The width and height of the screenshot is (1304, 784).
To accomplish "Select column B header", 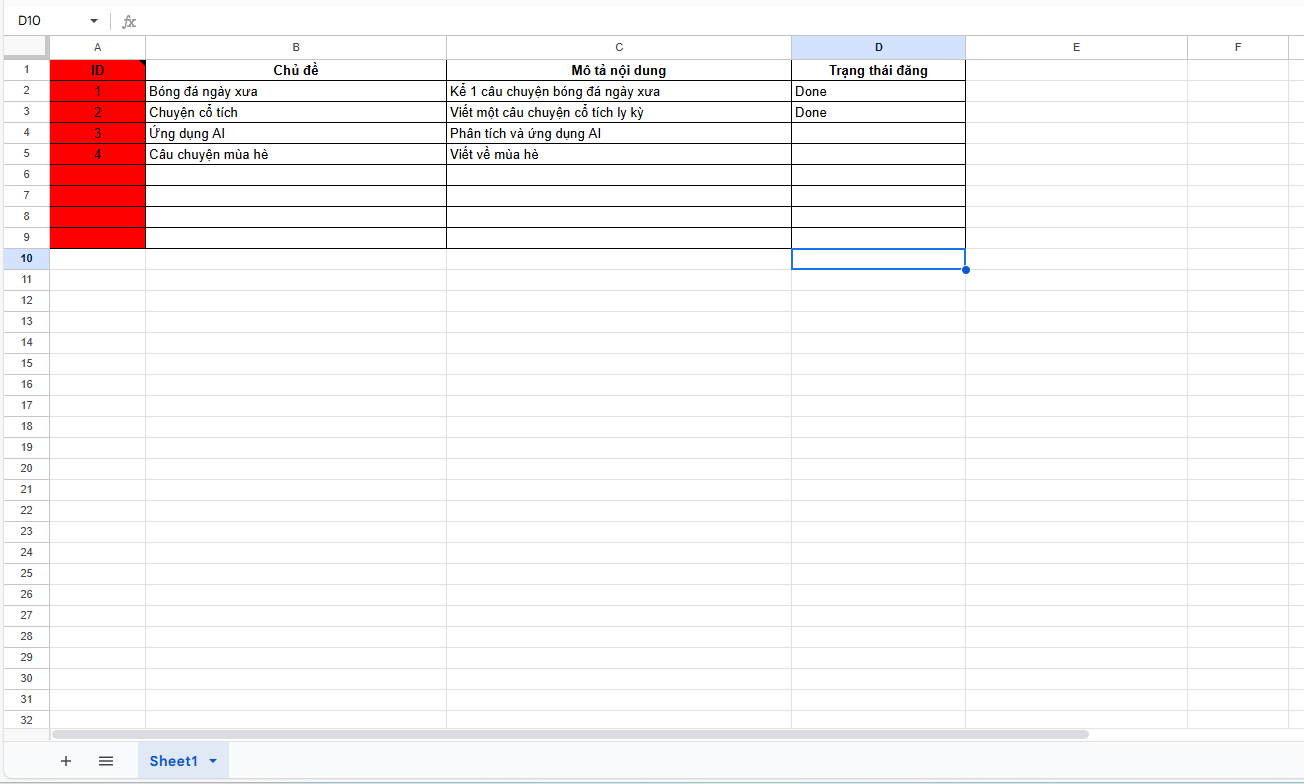I will (x=296, y=47).
